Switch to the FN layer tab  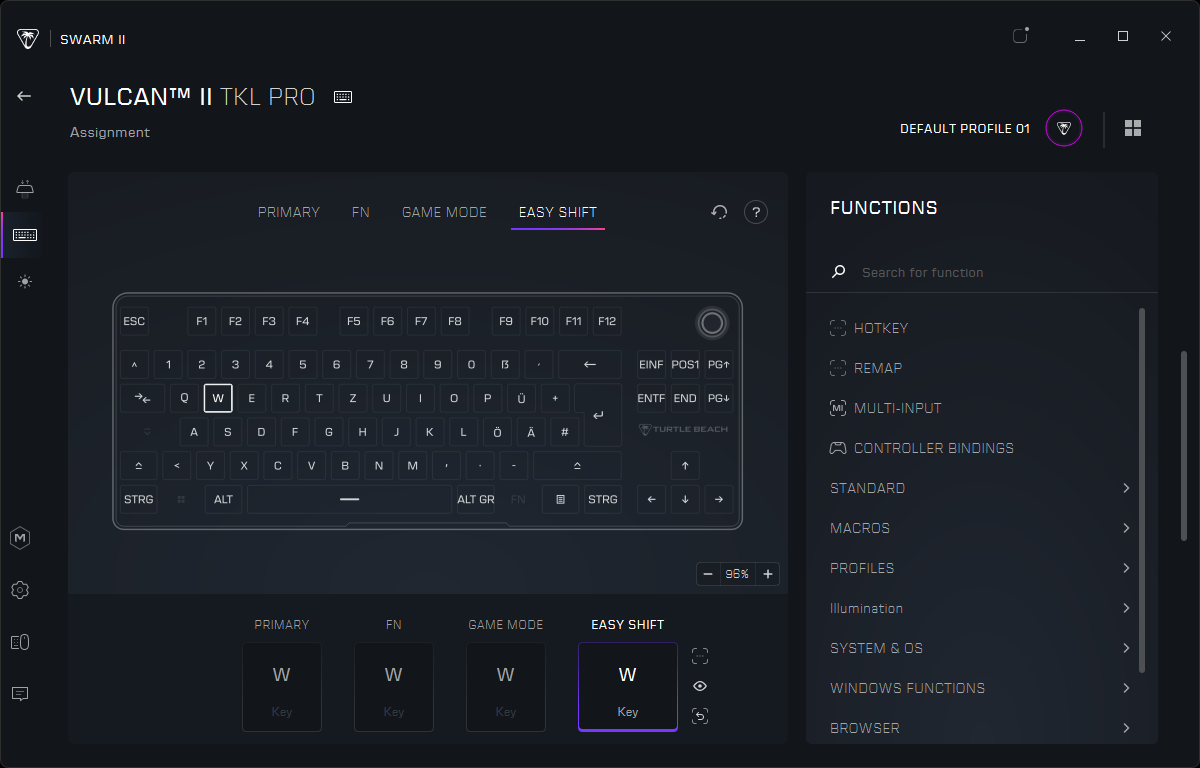(x=361, y=212)
